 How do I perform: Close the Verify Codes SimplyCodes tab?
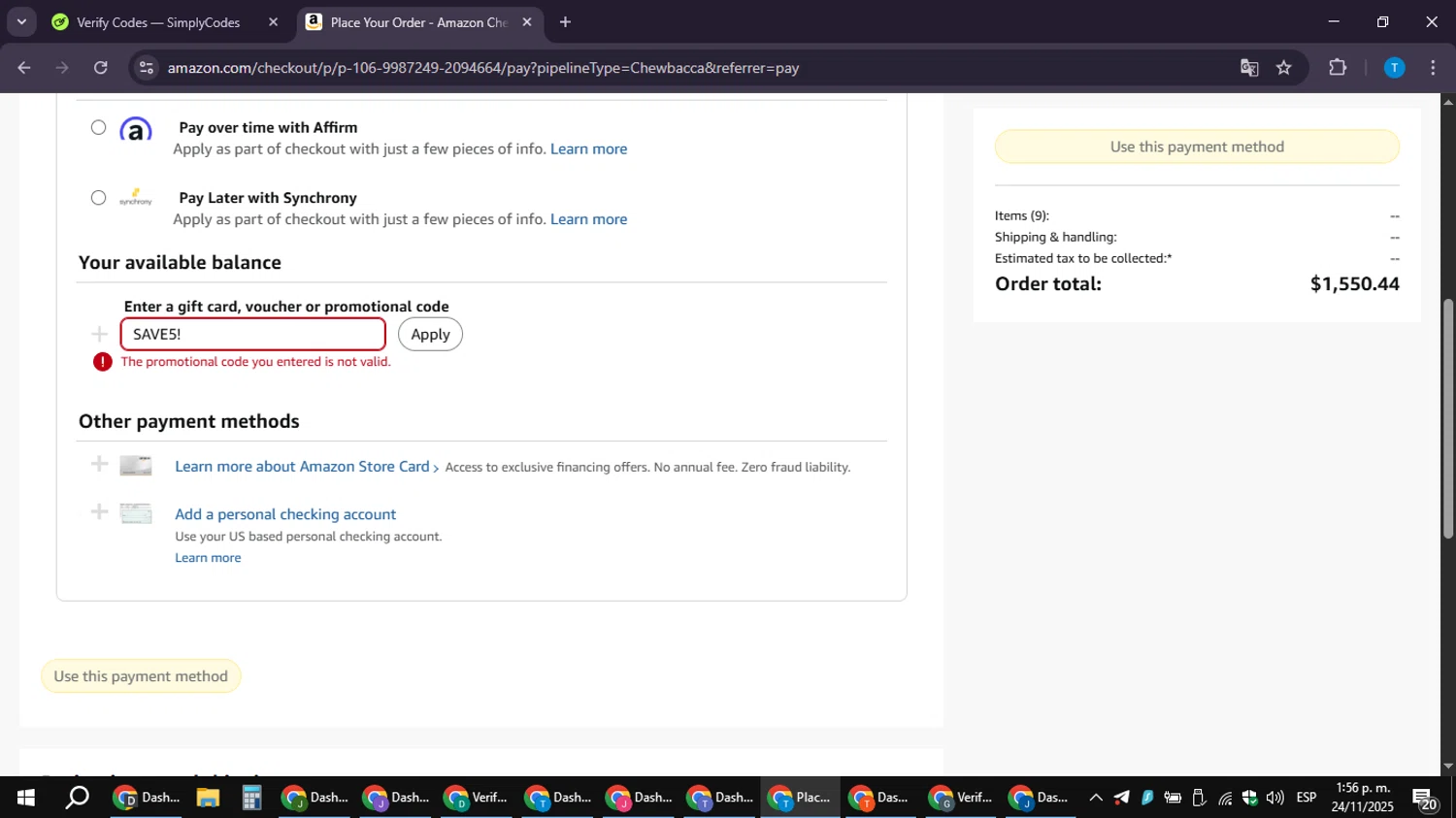tap(273, 22)
